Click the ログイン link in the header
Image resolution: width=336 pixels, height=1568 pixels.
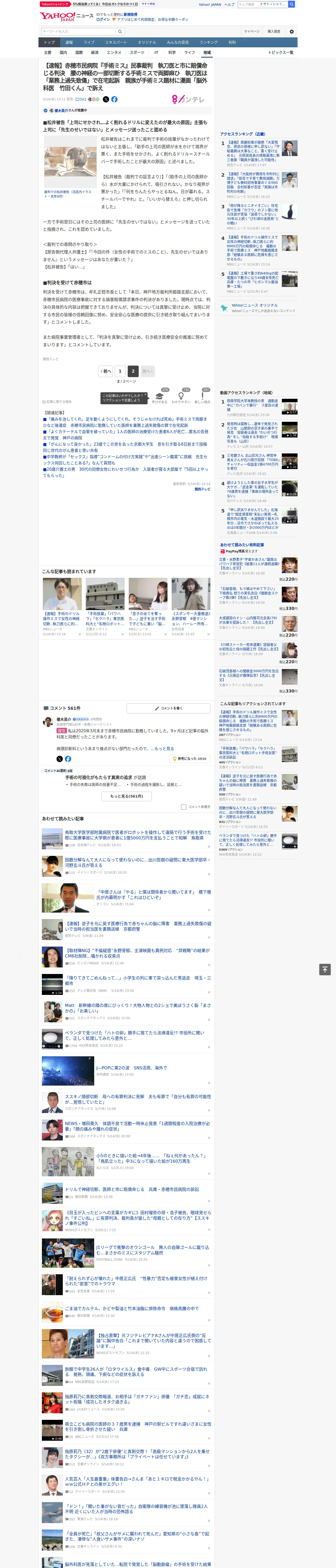103,20
